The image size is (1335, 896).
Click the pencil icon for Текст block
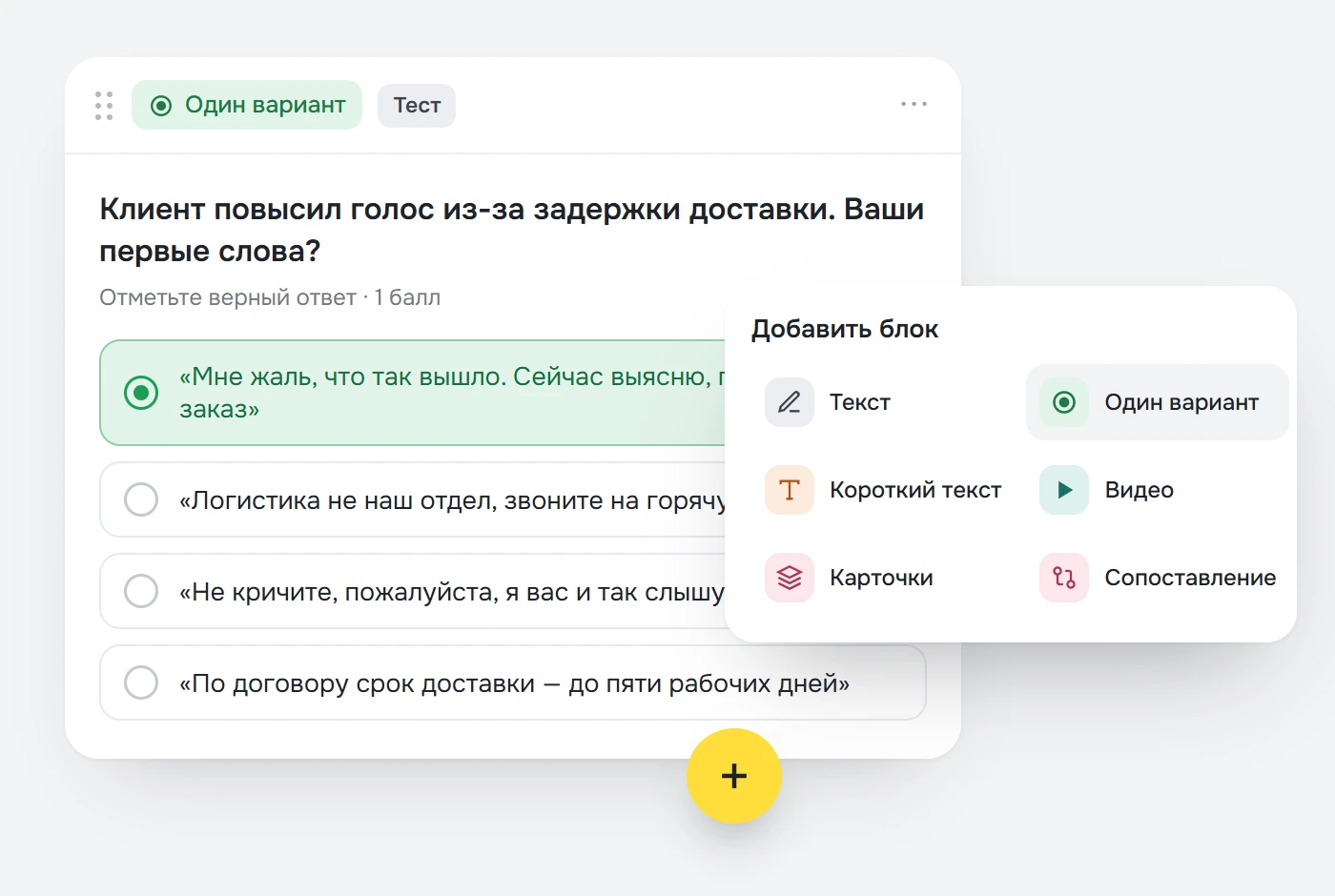790,402
